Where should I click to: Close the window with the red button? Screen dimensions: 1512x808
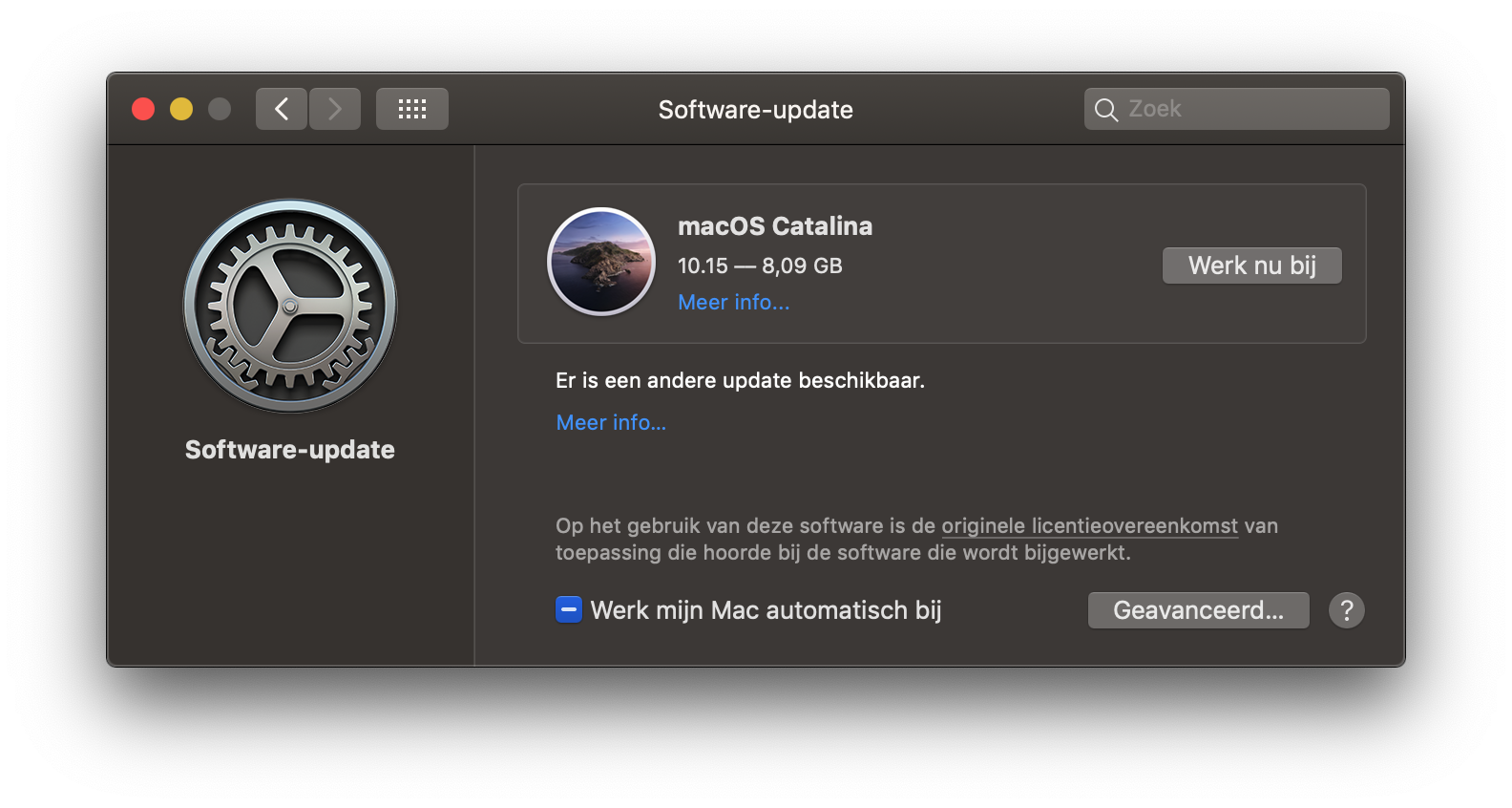(143, 109)
